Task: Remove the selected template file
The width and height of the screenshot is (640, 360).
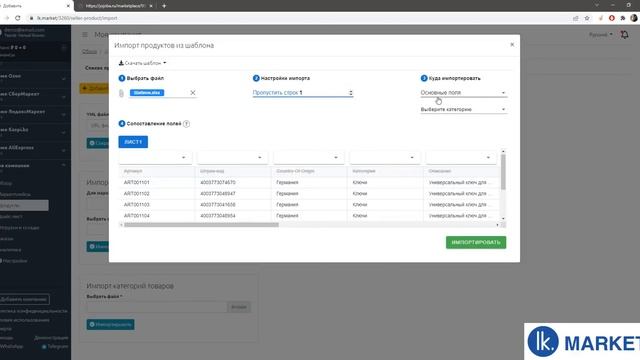Action: click(x=193, y=93)
